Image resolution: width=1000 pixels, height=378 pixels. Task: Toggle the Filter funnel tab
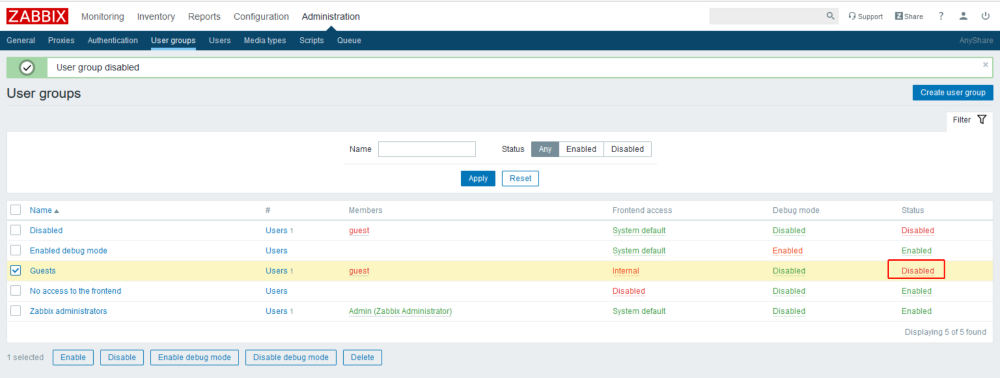970,120
